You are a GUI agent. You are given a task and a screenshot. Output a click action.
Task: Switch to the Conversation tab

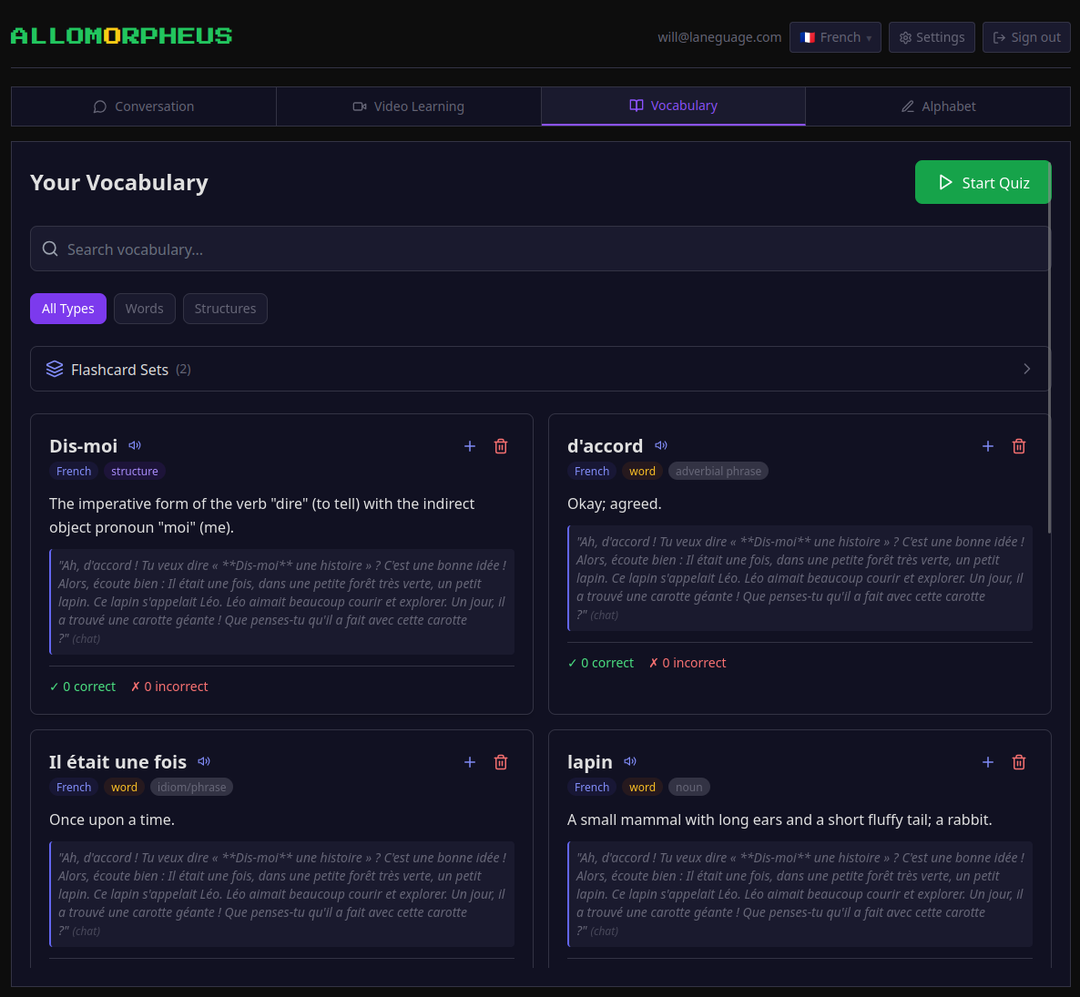tap(143, 106)
